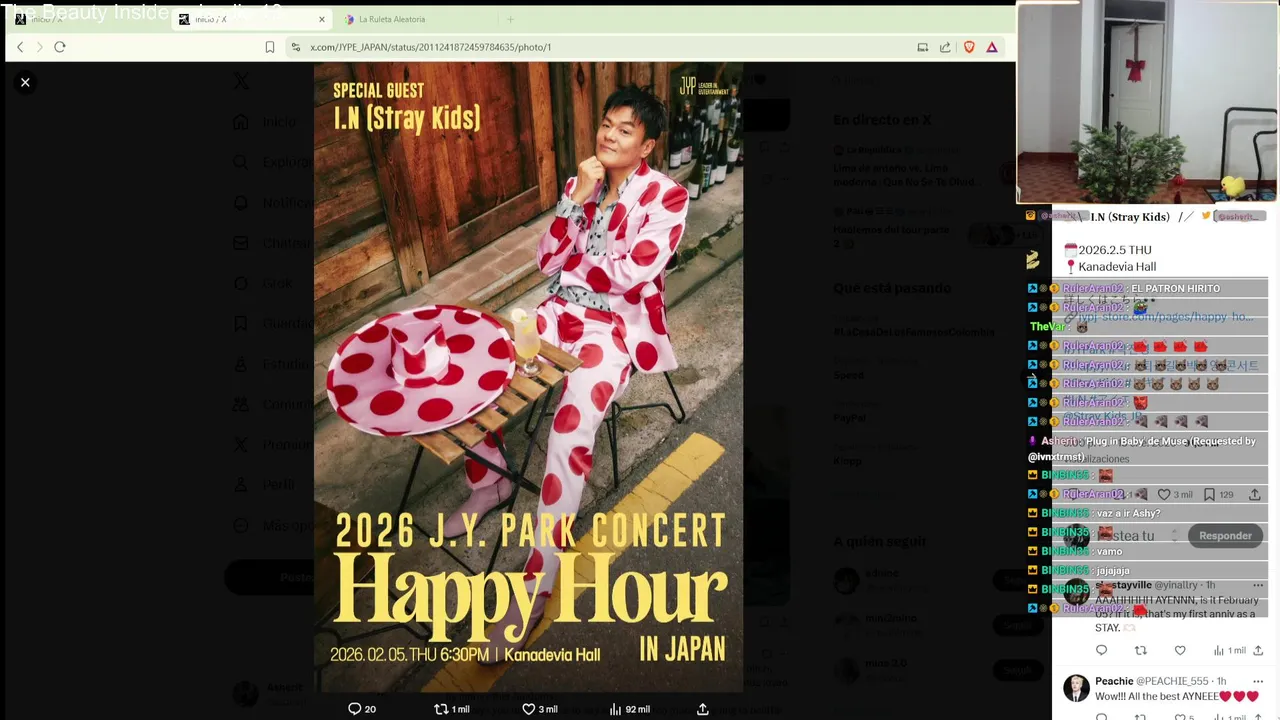This screenshot has height=720, width=1280.
Task: Open the X logo home in sidebar
Action: click(x=241, y=82)
